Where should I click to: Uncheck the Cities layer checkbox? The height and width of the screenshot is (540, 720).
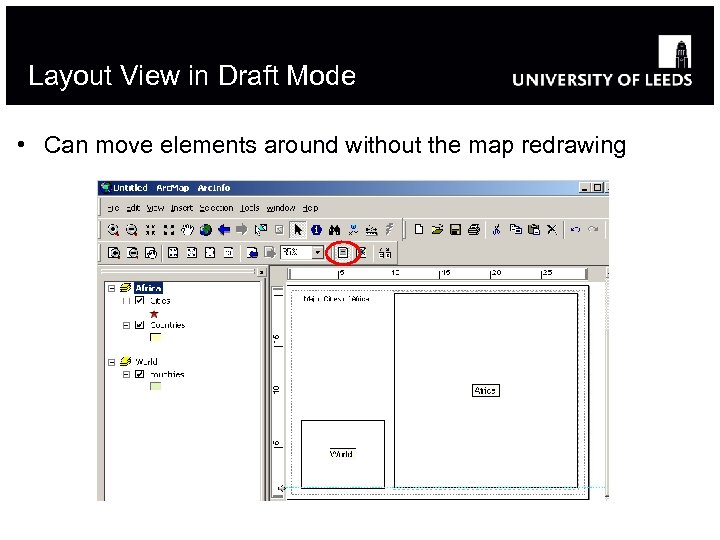point(140,301)
